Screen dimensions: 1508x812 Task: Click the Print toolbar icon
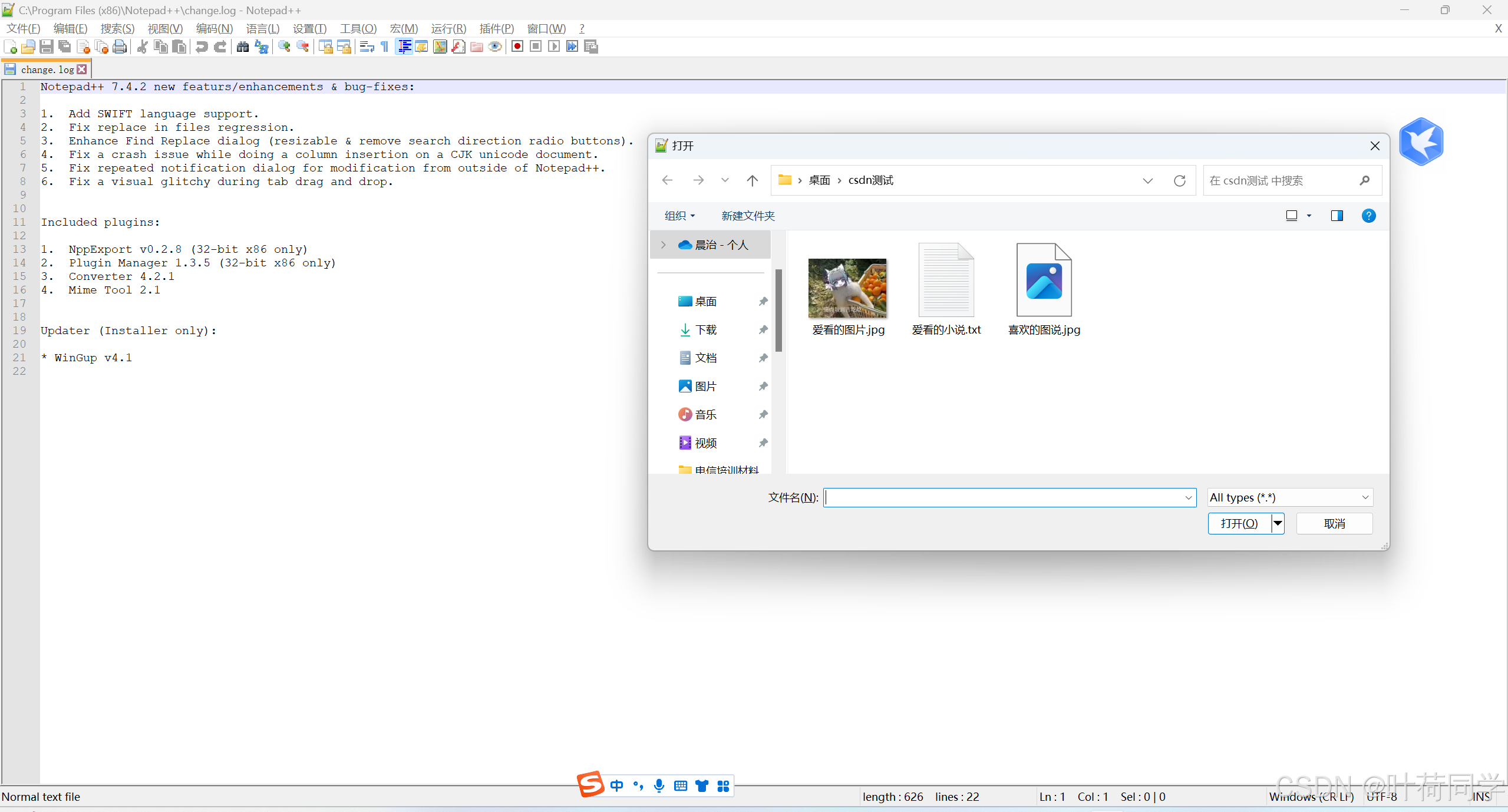(120, 47)
